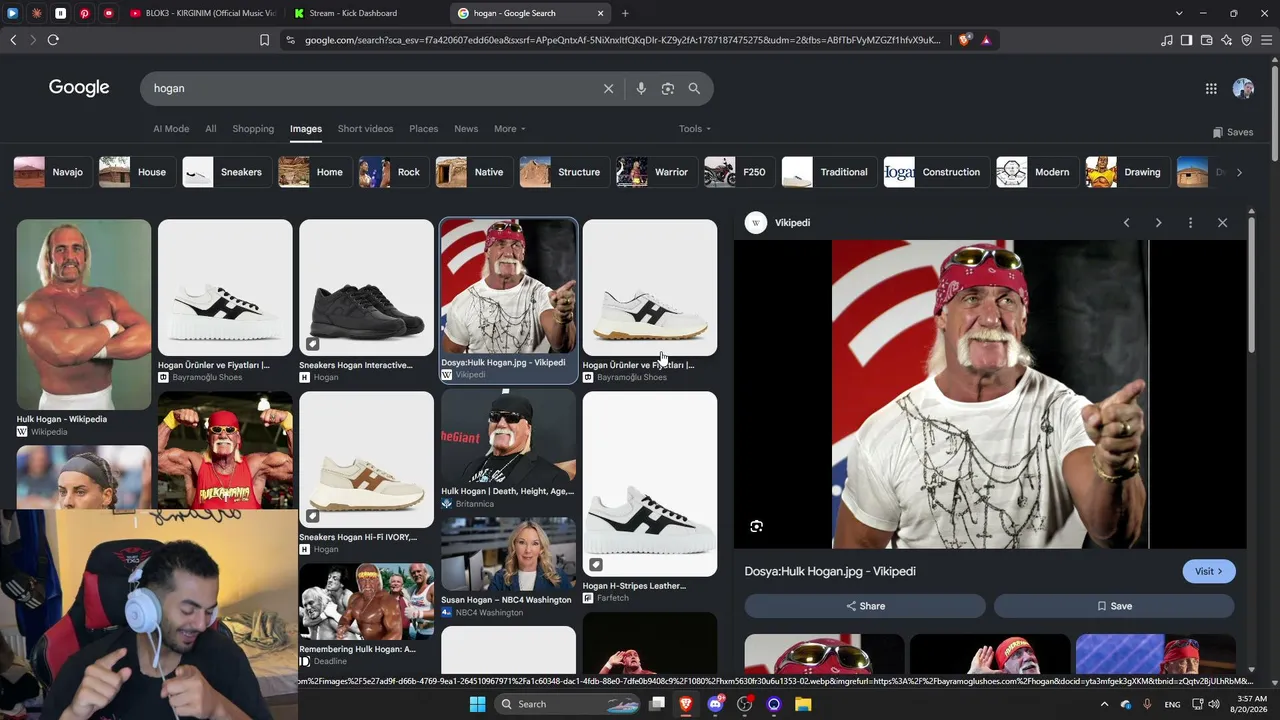Submit the search with the magnifier icon
1280x720 pixels.
694,88
